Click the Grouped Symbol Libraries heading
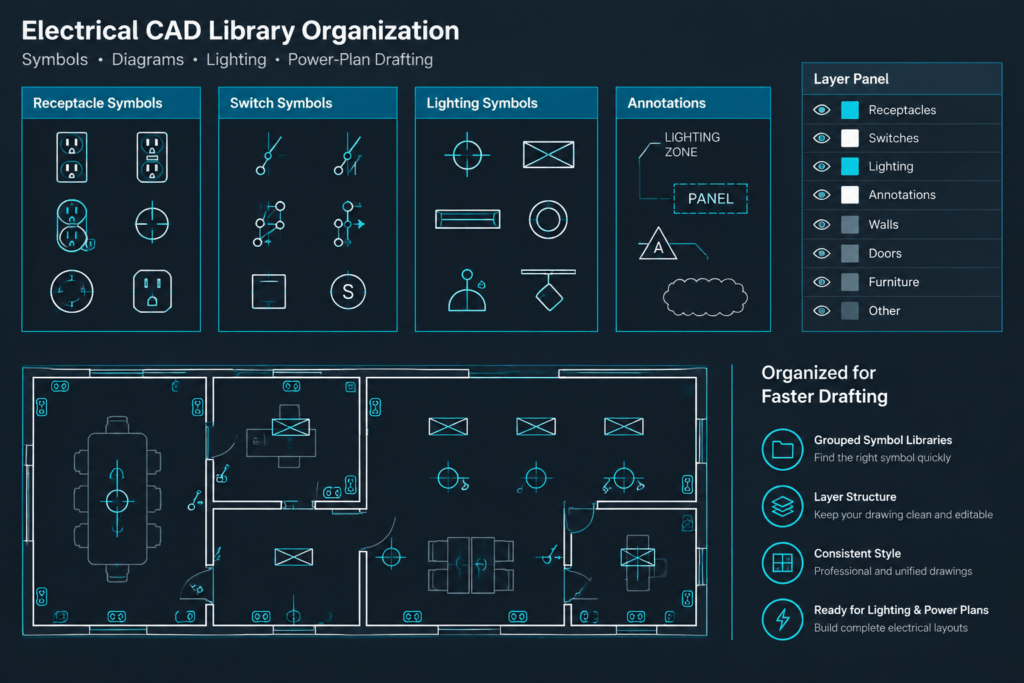 coord(882,440)
